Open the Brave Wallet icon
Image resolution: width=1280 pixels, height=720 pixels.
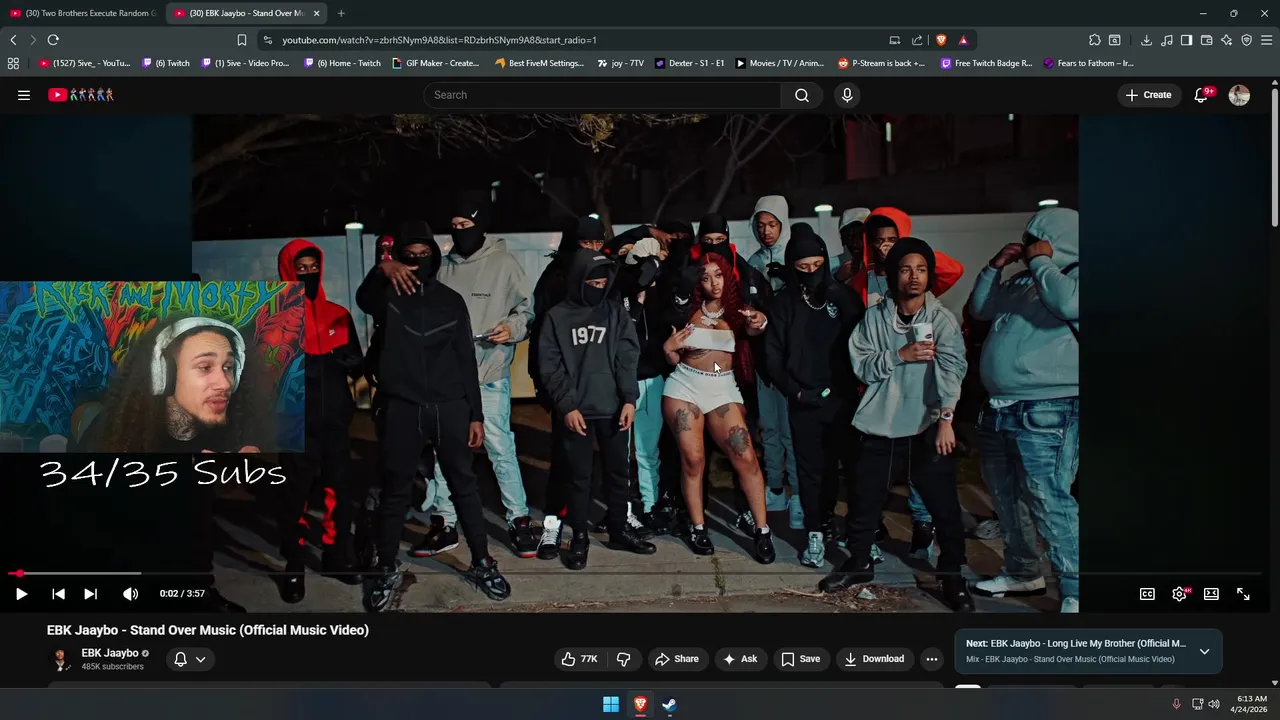tap(1207, 40)
